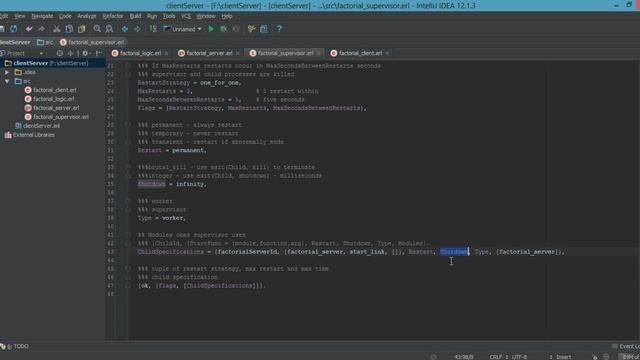Image resolution: width=640 pixels, height=360 pixels.
Task: Open the Analyze menu
Action: pos(87,16)
